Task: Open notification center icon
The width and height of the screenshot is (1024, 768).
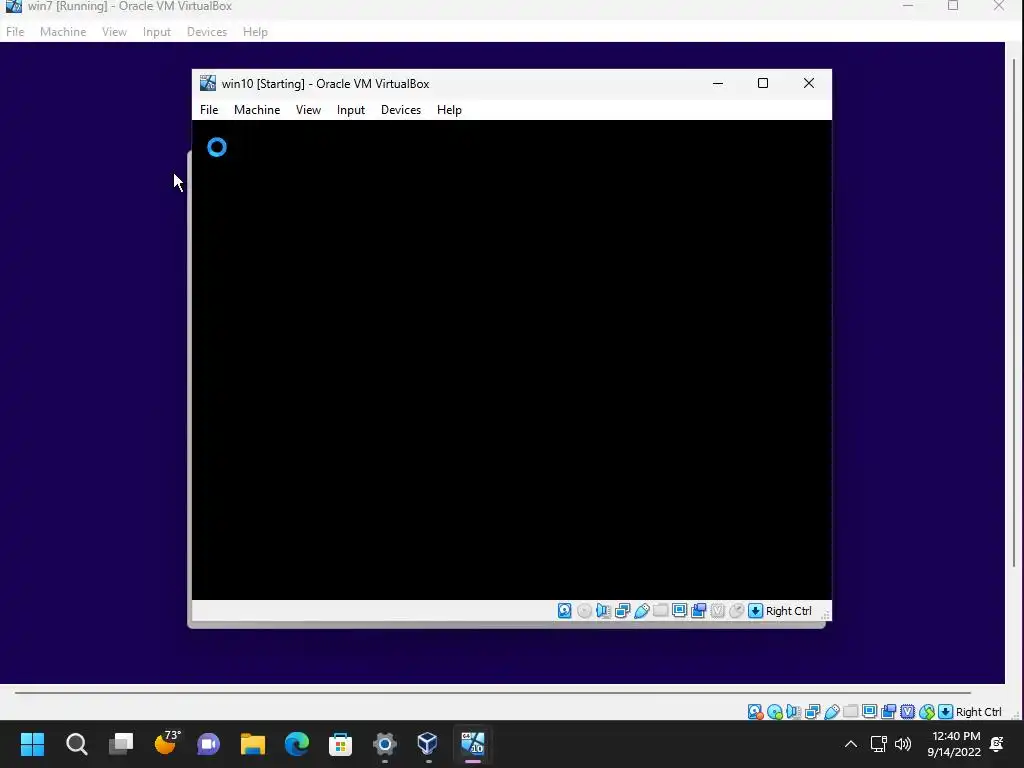Action: [x=997, y=744]
